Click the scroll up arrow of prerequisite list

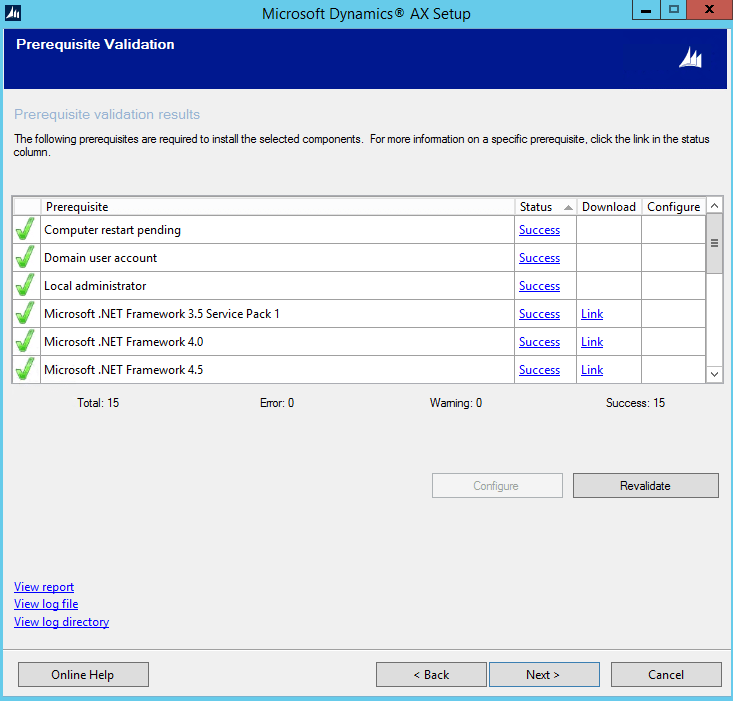click(714, 206)
